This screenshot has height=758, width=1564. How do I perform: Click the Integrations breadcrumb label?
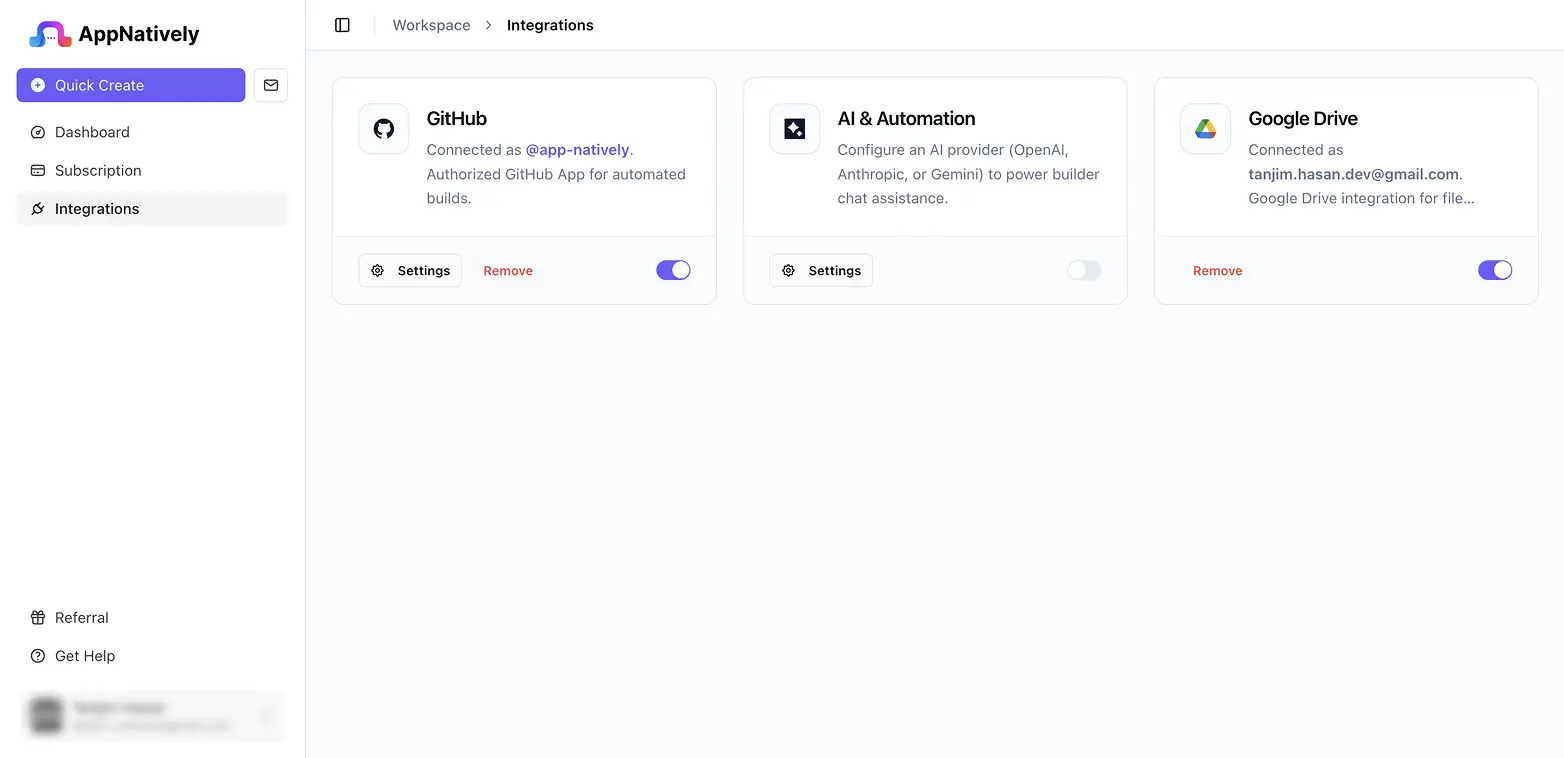pos(550,25)
